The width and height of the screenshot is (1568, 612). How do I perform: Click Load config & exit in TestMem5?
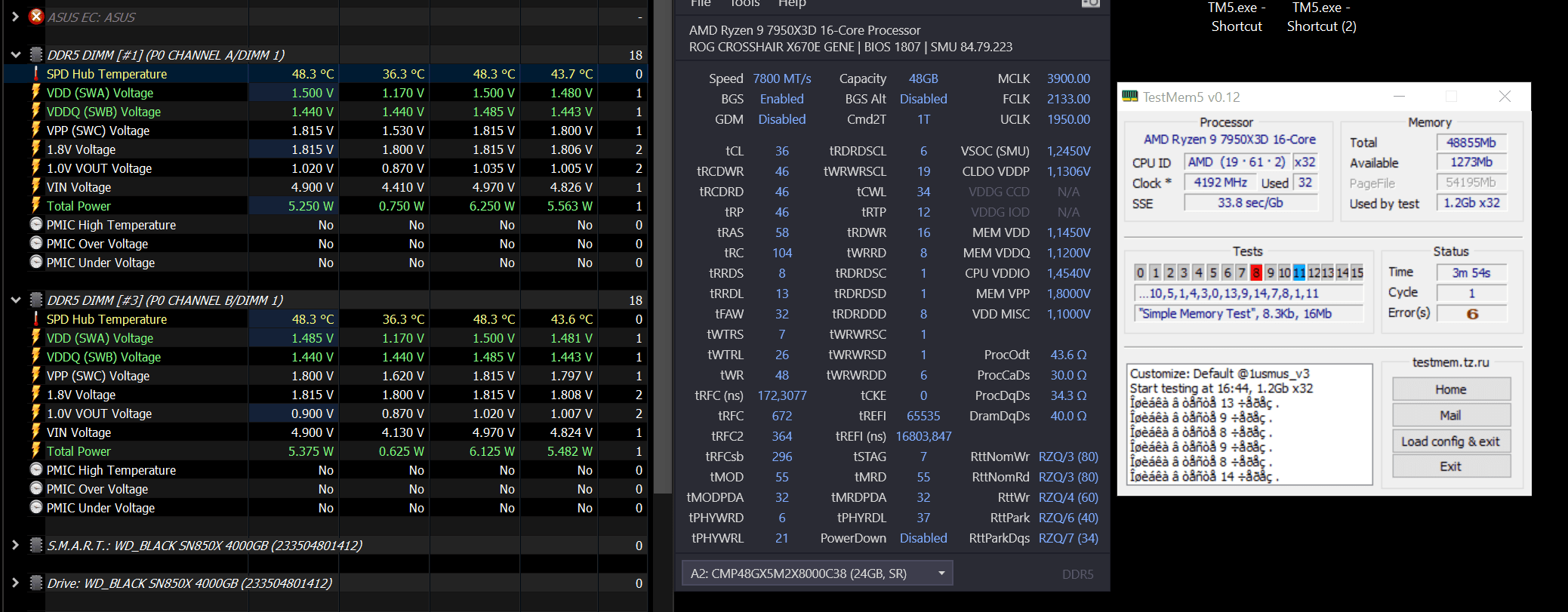[x=1451, y=441]
